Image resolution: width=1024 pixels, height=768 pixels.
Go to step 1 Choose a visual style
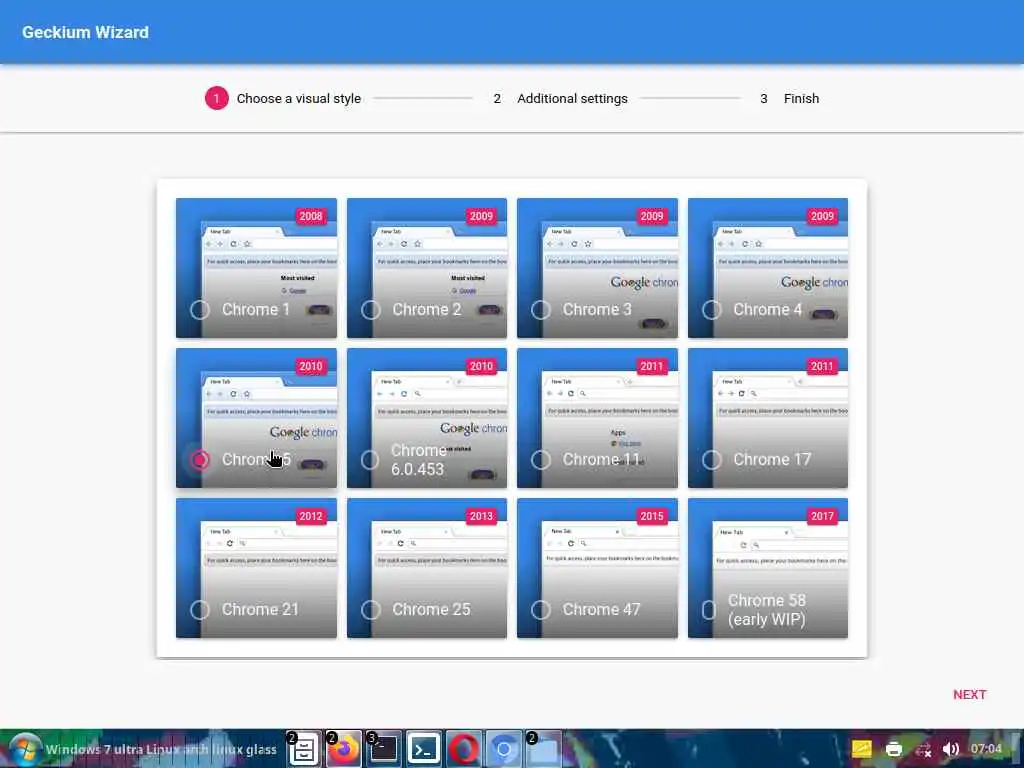283,99
